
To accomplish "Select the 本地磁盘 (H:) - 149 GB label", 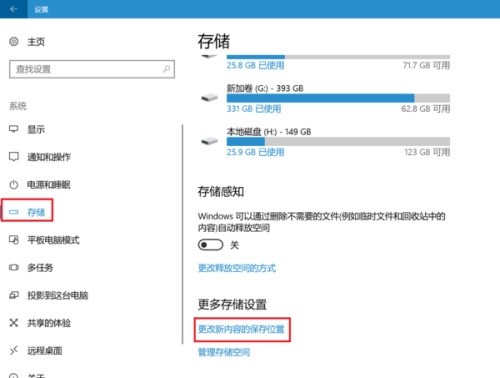I will click(x=269, y=132).
